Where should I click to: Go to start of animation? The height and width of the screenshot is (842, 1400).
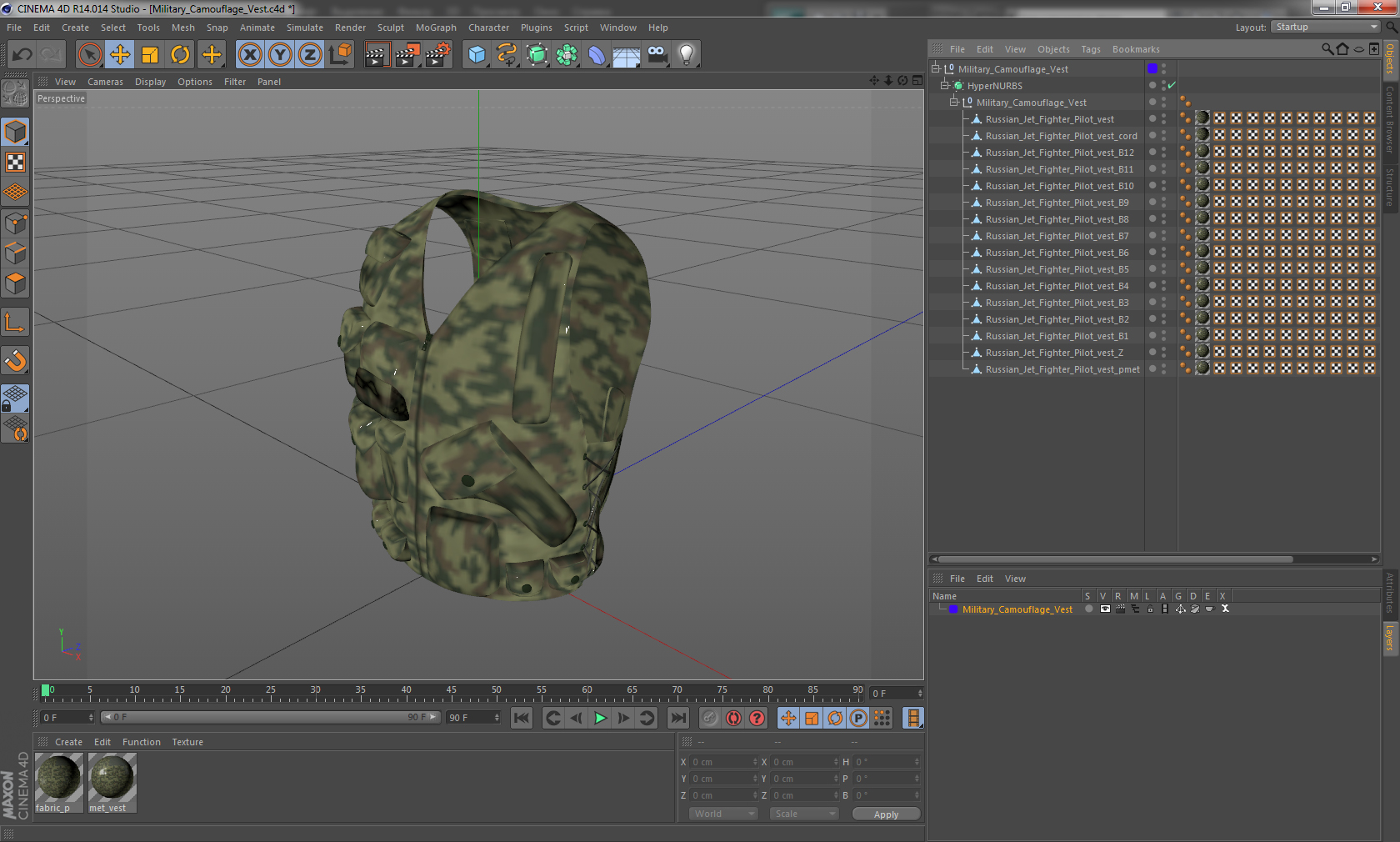(522, 718)
